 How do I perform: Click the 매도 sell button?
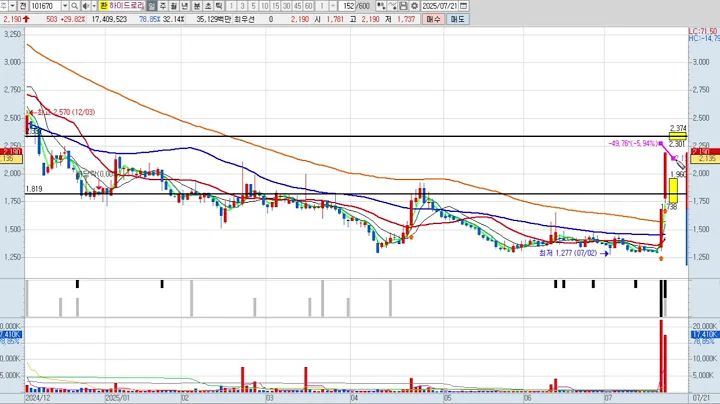click(457, 19)
